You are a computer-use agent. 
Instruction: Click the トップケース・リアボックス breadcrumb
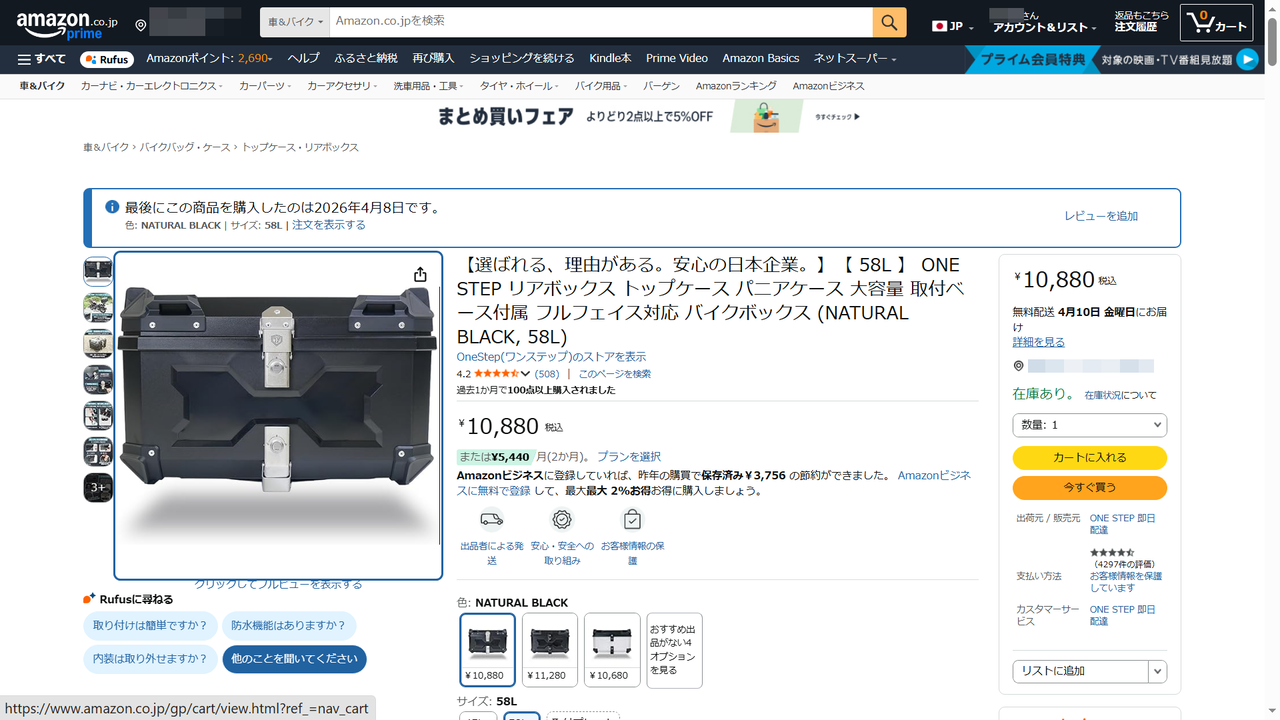(300, 147)
